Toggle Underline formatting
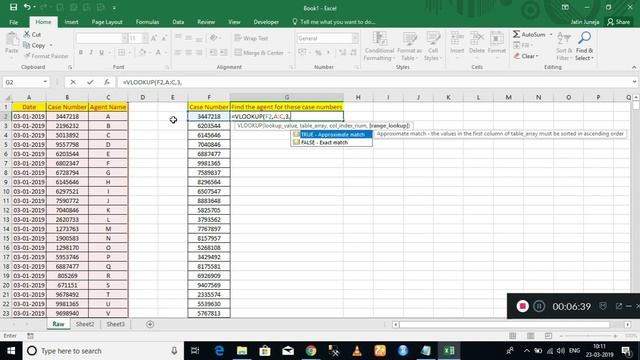Viewport: 640px width, 360px height. (x=101, y=52)
